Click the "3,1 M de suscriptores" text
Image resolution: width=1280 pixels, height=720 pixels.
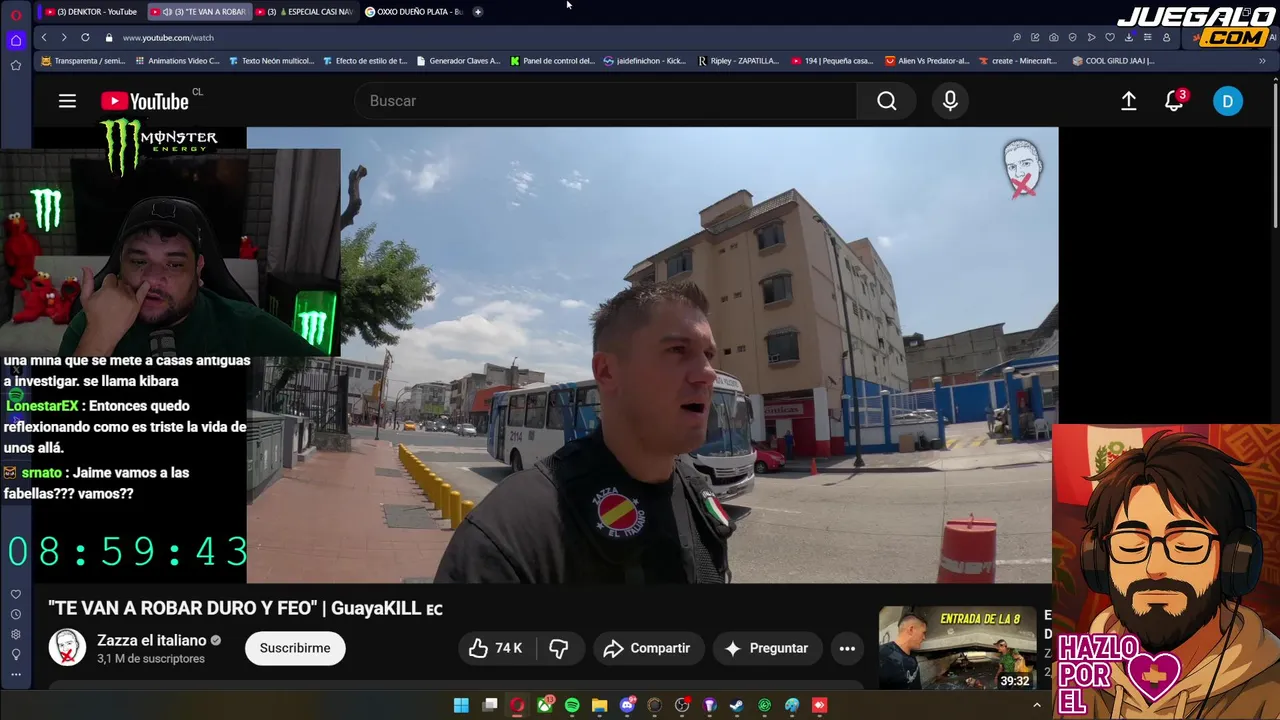pyautogui.click(x=151, y=659)
